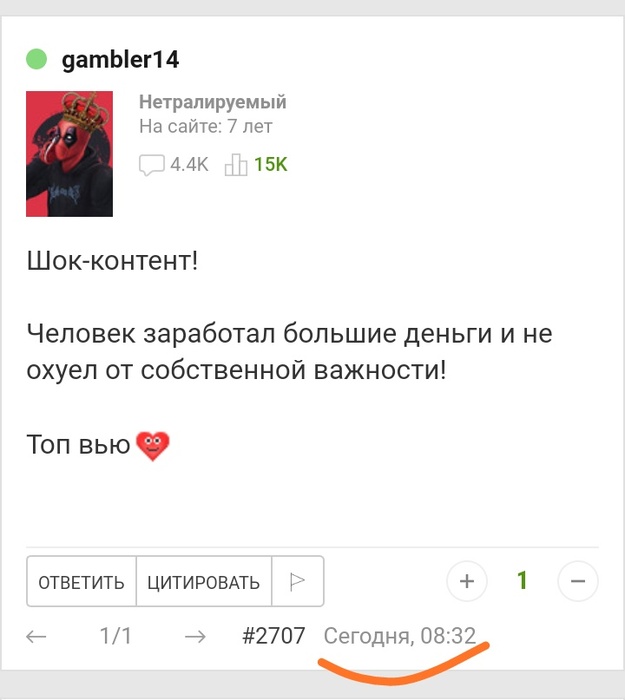Image resolution: width=625 pixels, height=700 pixels.
Task: Click the heart emoji in post
Action: coord(153,446)
